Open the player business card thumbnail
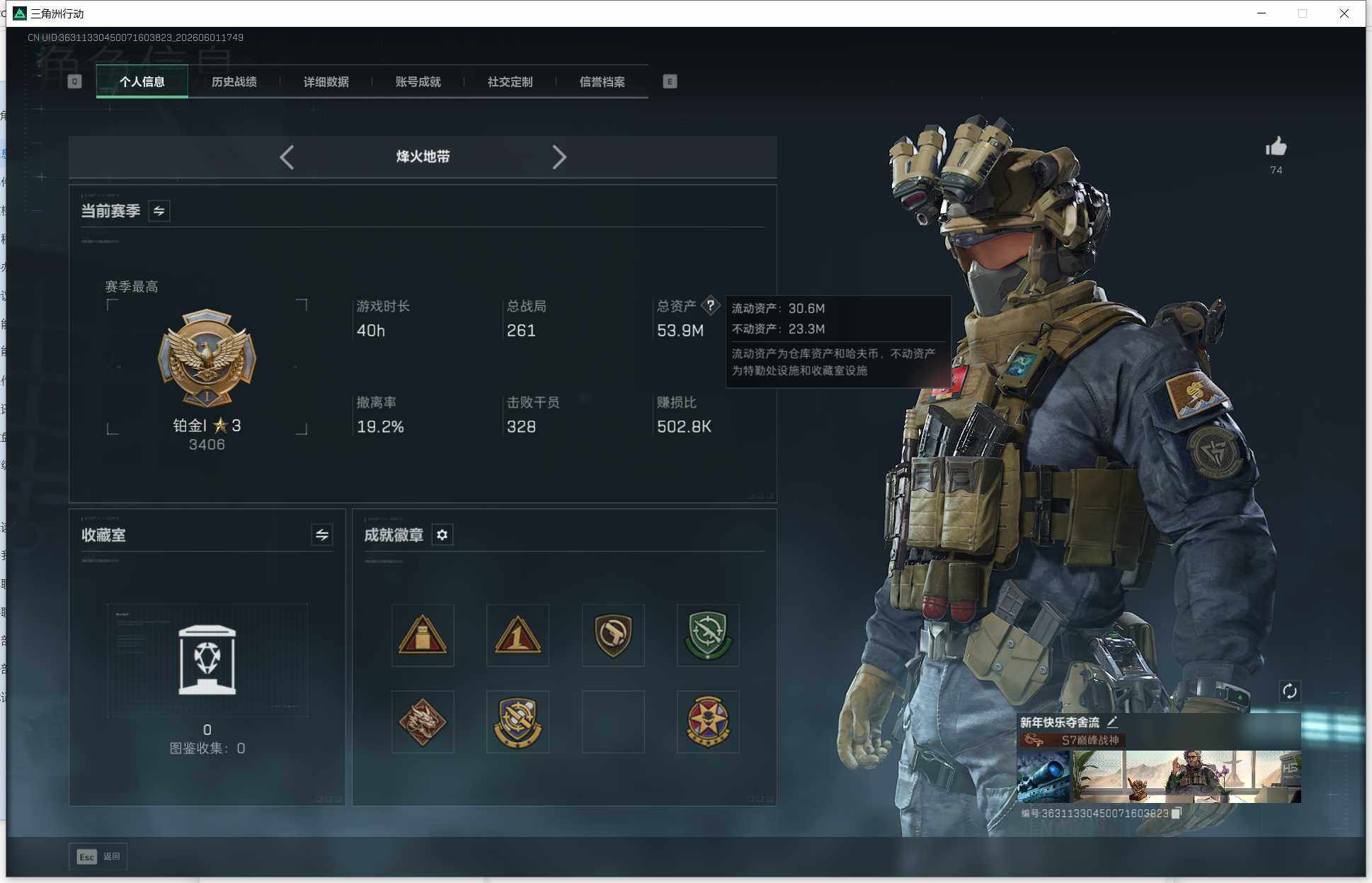1372x883 pixels. tap(1159, 776)
